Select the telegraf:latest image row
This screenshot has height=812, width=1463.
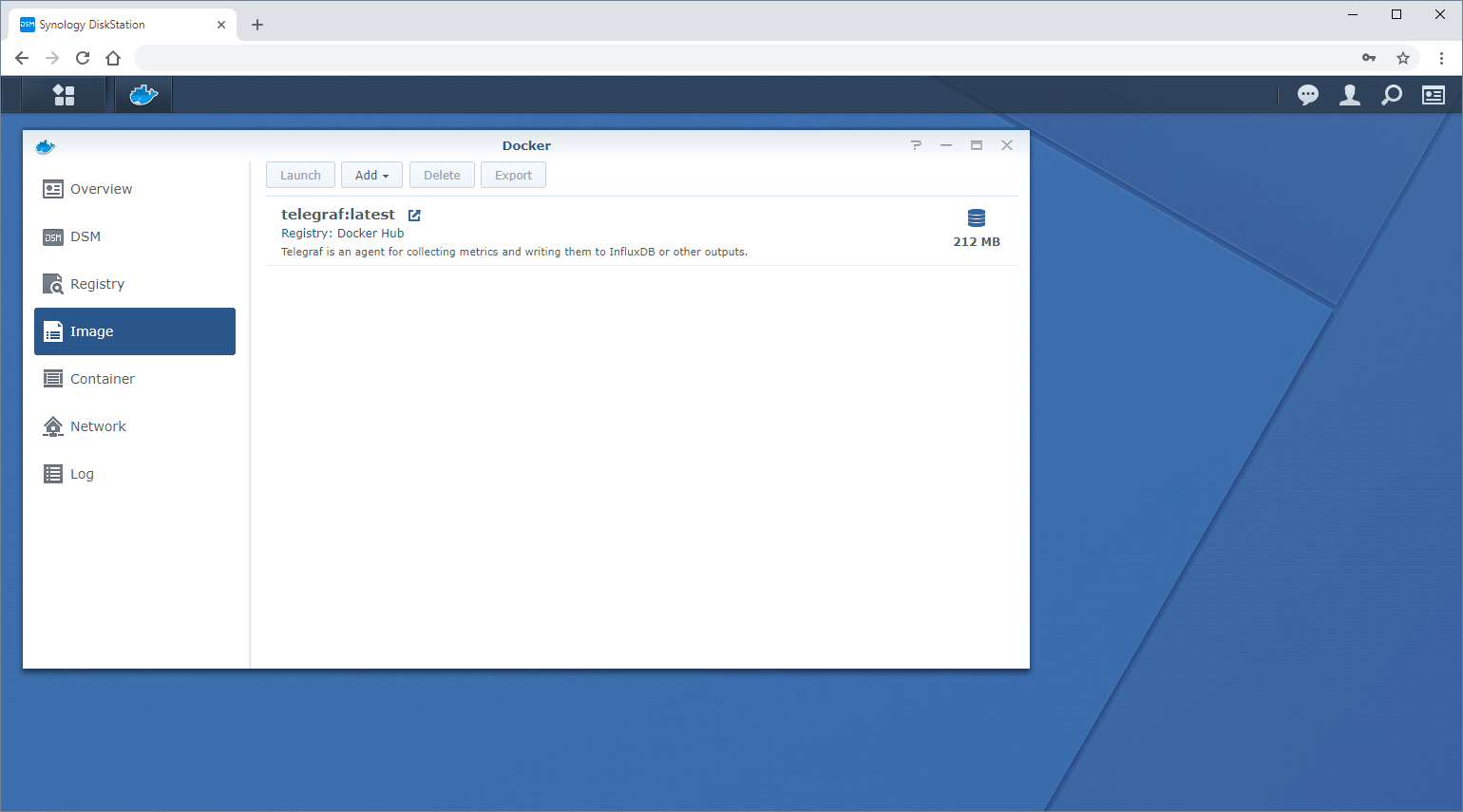(642, 232)
